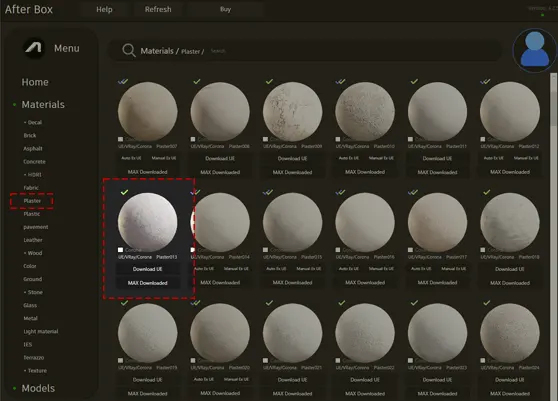Open the user profile avatar
Image resolution: width=558 pixels, height=401 pixels.
tap(535, 50)
